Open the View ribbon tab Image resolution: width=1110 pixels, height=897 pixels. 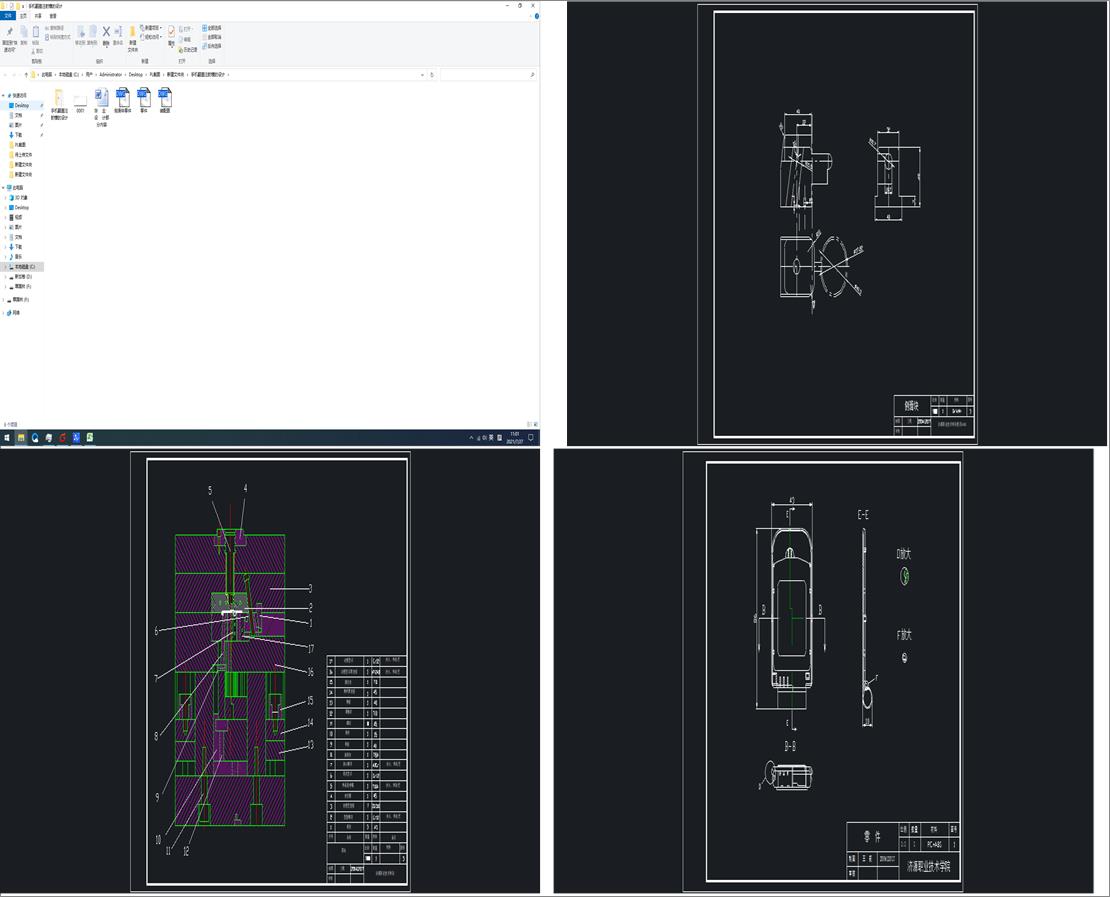(x=52, y=16)
